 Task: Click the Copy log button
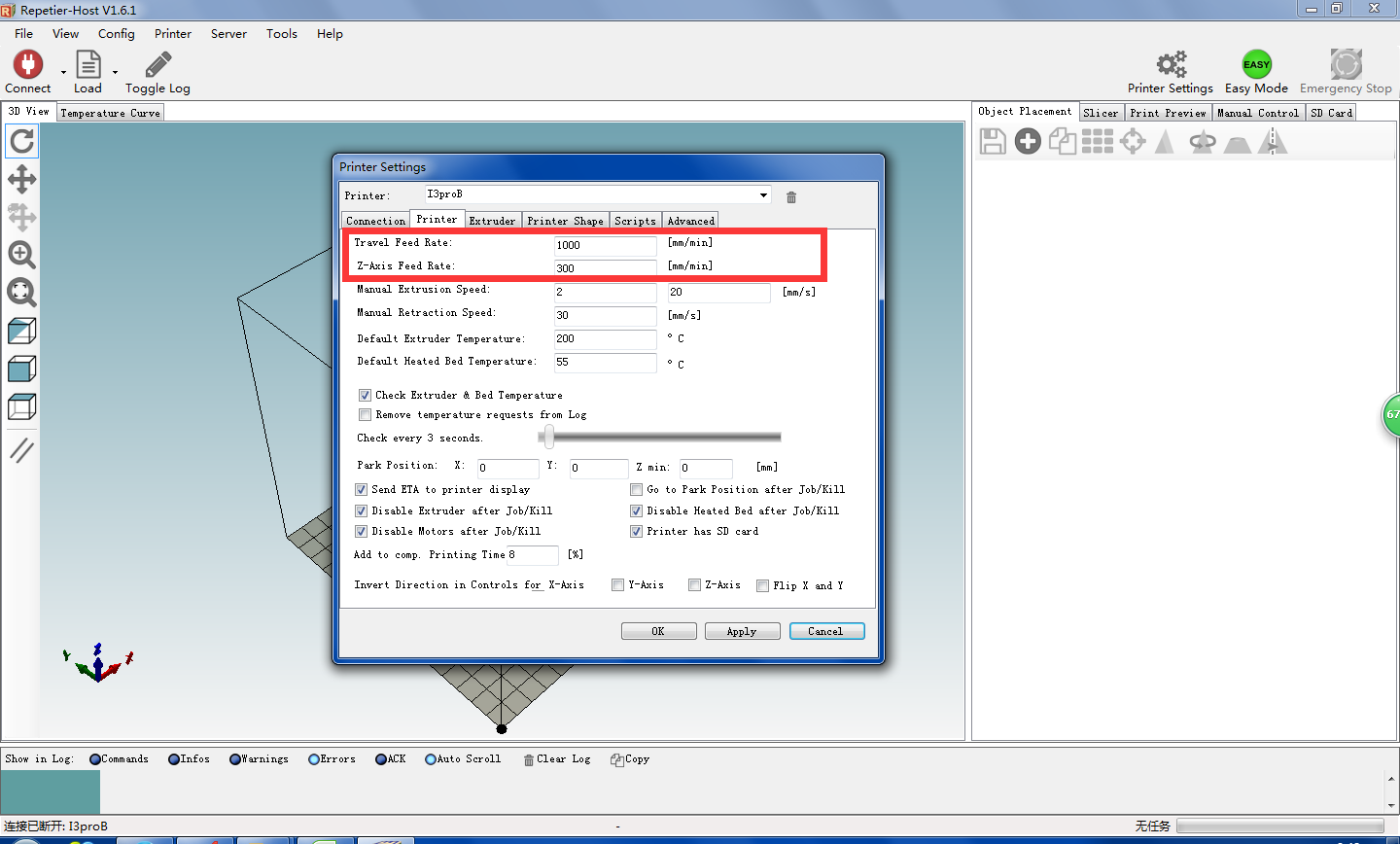(630, 759)
